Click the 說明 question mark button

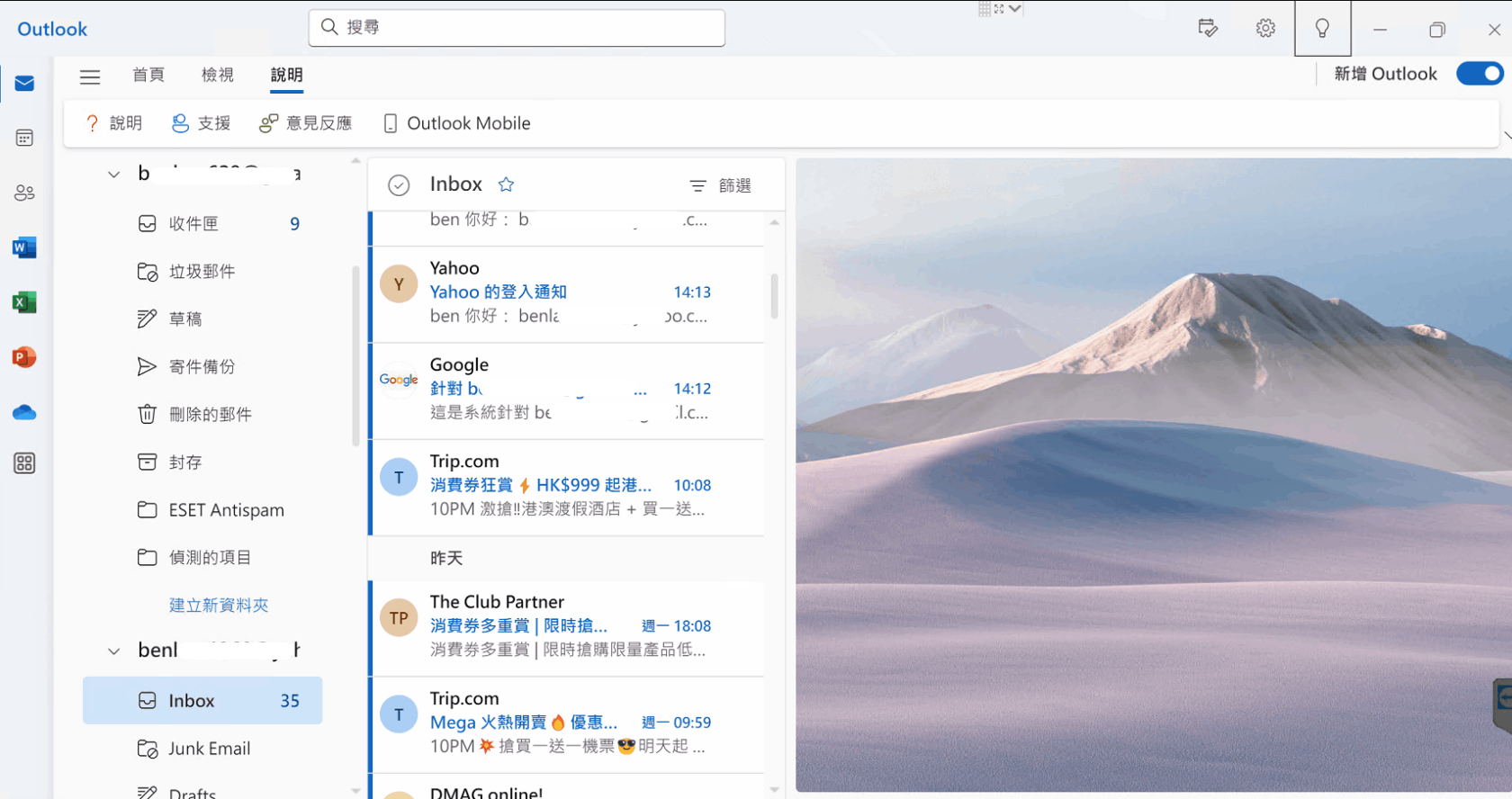(112, 123)
